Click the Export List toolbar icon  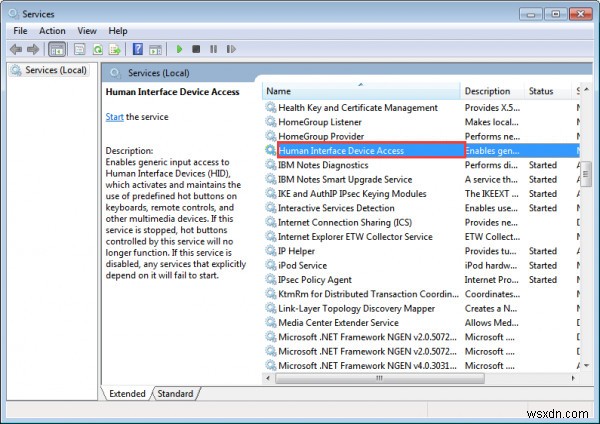point(115,49)
